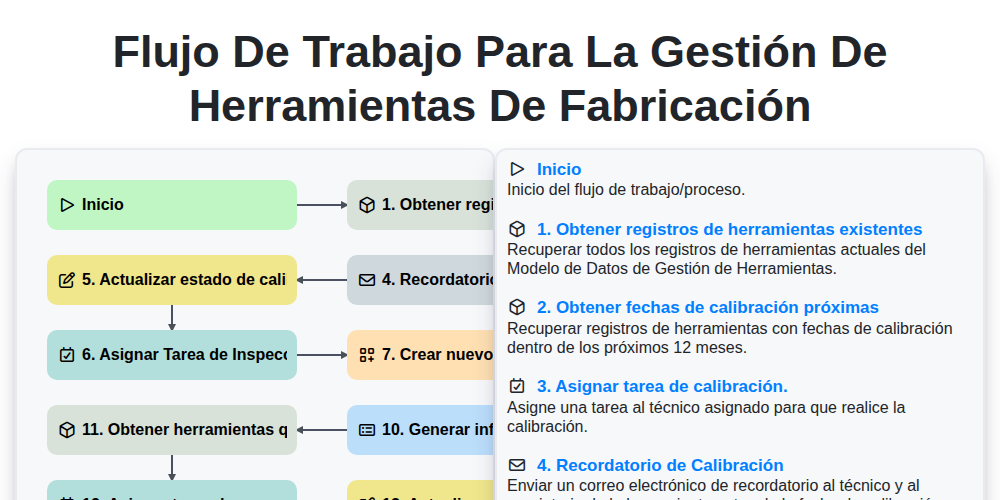This screenshot has height=500, width=1000.
Task: Open link 3. Asignar tarea de calibración
Action: pos(662,386)
